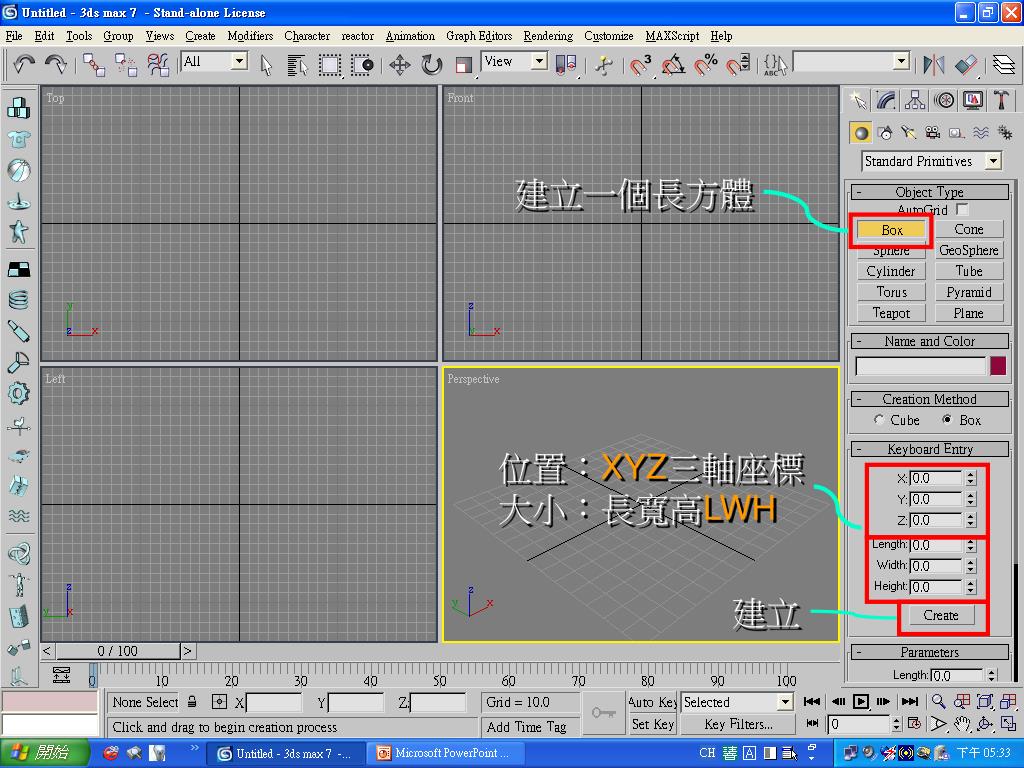
Task: Open Select by Name list icon
Action: (297, 65)
